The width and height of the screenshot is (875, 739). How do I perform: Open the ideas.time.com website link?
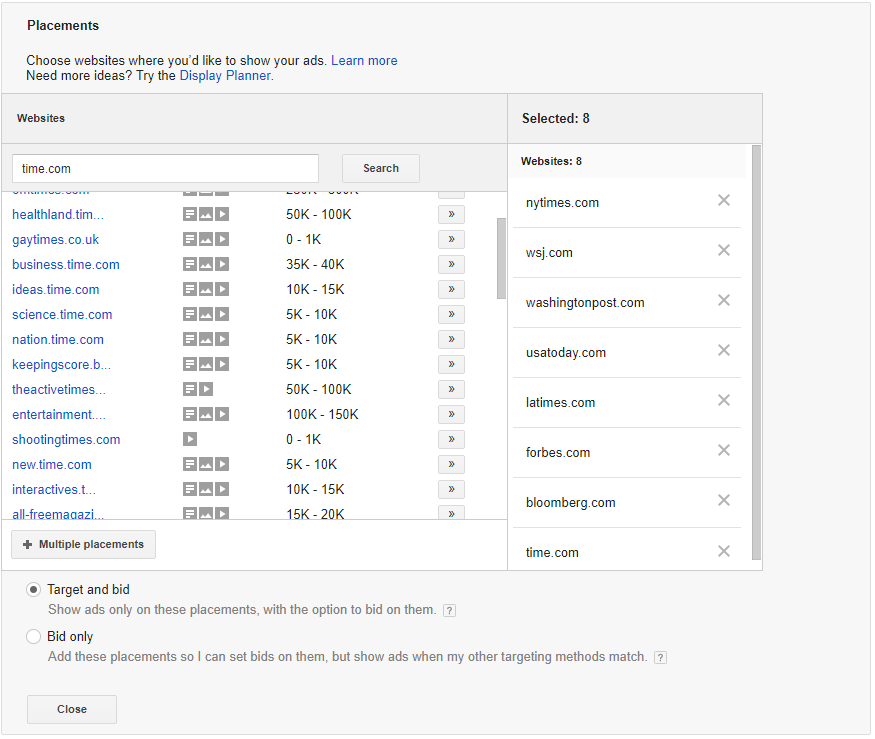(x=56, y=290)
